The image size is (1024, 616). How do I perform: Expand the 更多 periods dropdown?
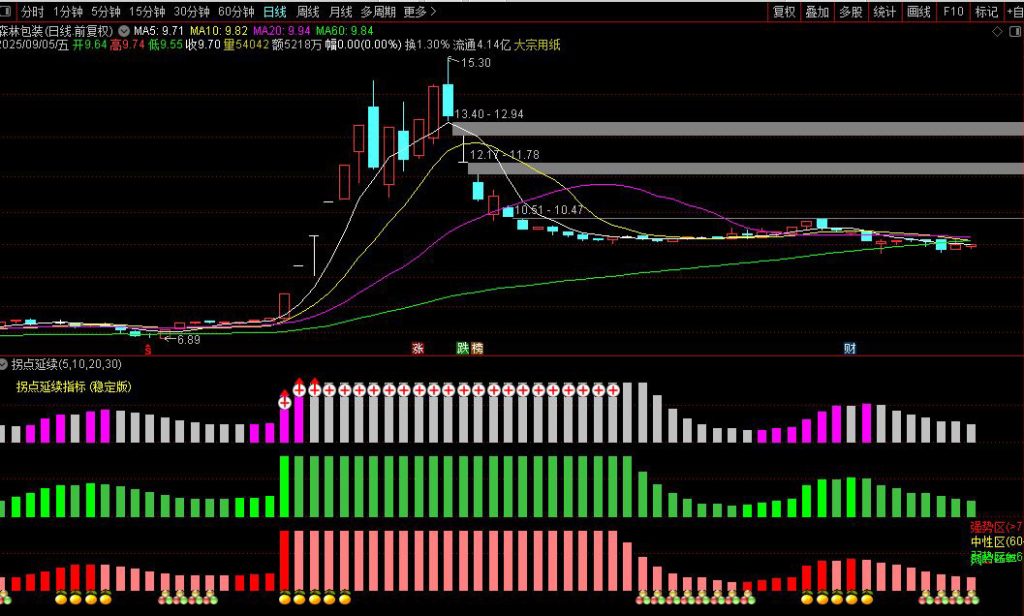[420, 12]
